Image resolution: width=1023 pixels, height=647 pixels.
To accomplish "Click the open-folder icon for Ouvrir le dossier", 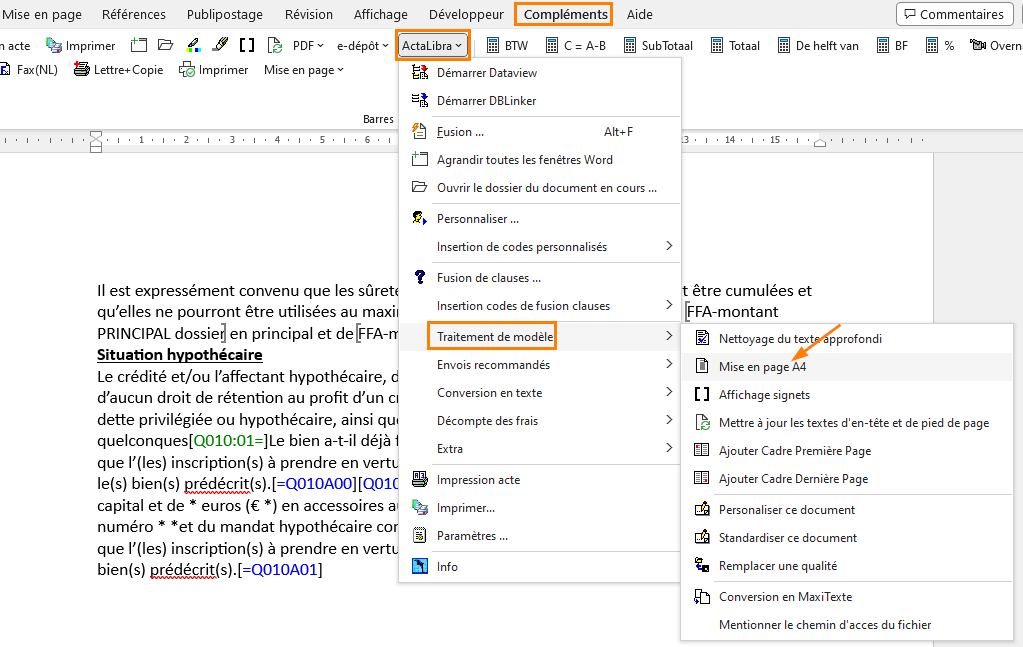I will coord(420,187).
